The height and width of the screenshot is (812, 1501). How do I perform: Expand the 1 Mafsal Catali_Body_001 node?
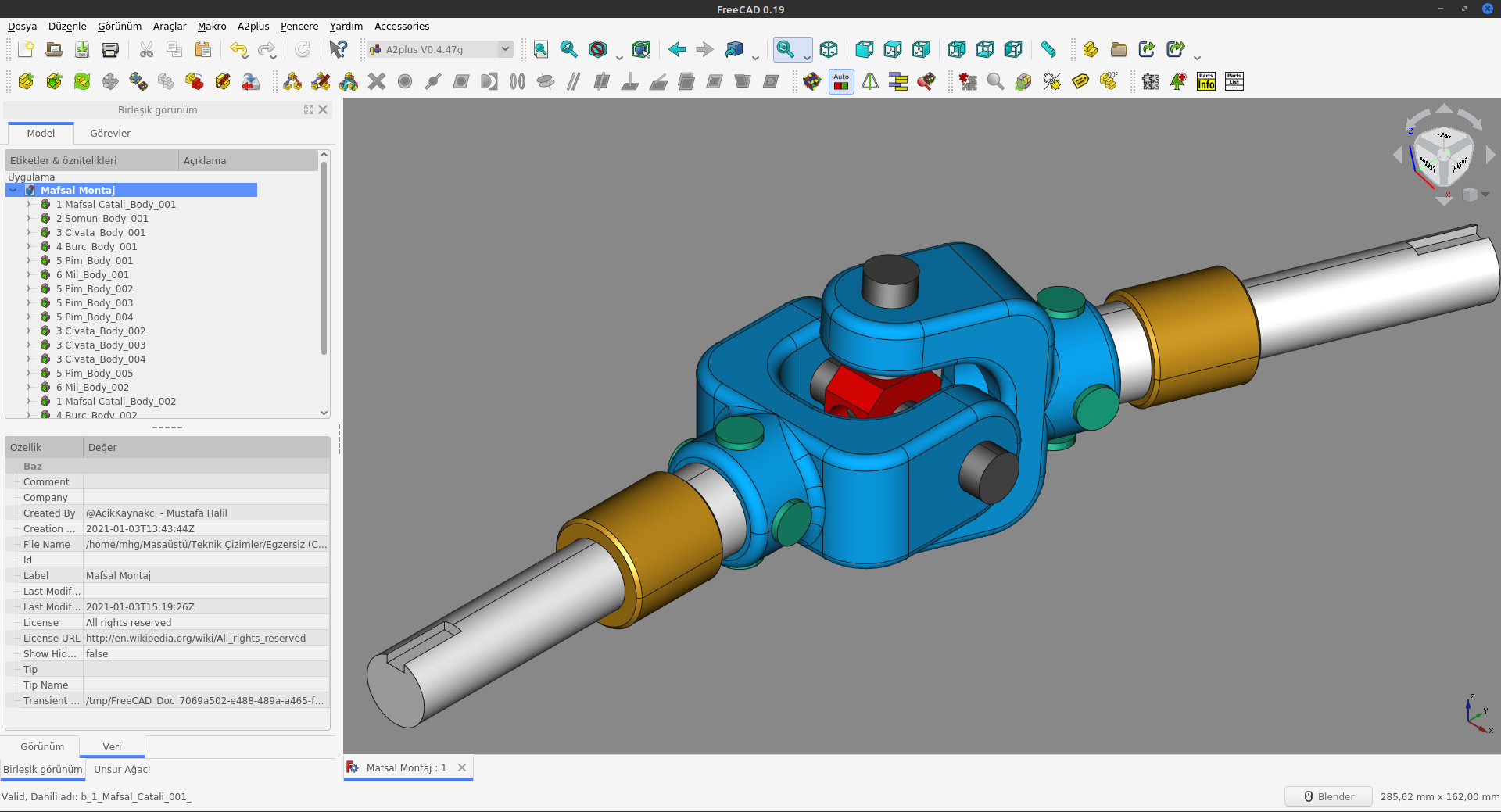[x=29, y=204]
